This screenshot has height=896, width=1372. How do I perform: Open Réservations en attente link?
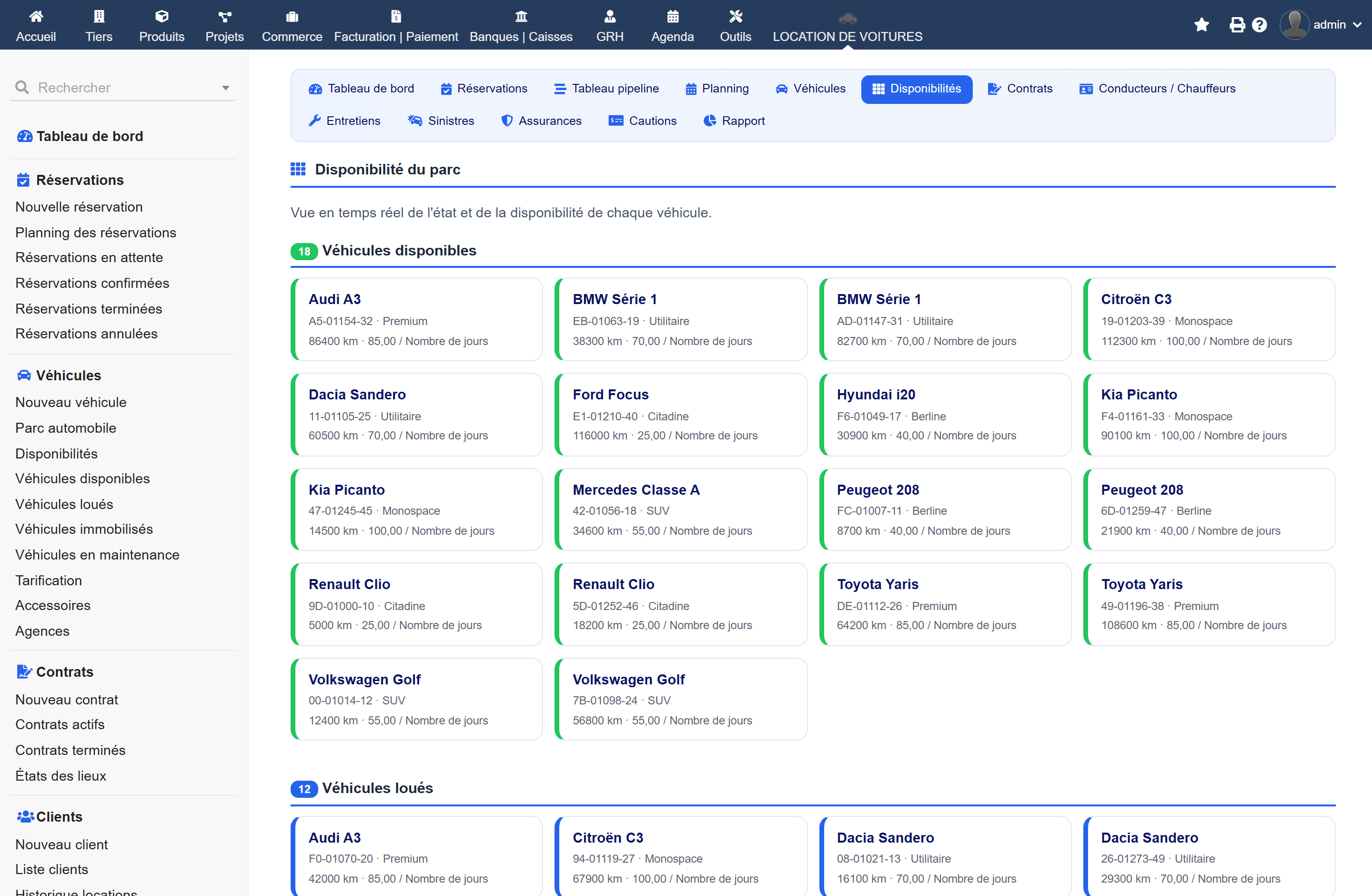pos(90,257)
